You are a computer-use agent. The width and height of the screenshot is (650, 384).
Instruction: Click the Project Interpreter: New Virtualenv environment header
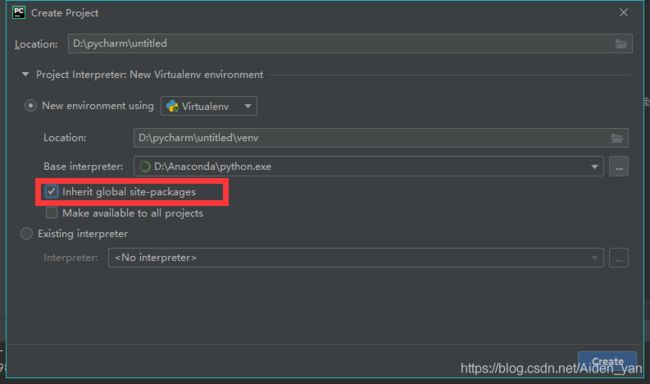coord(149,75)
